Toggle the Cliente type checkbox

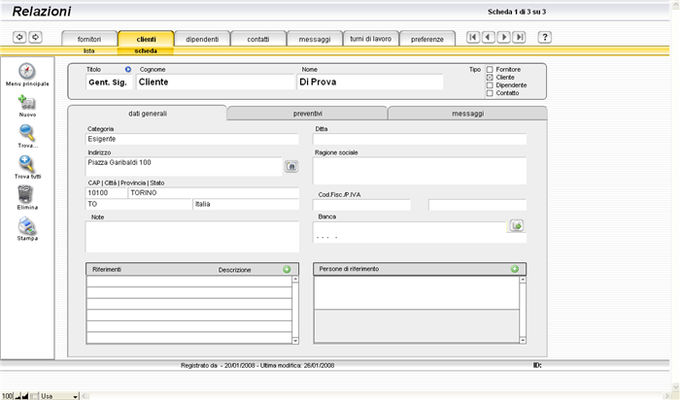490,77
